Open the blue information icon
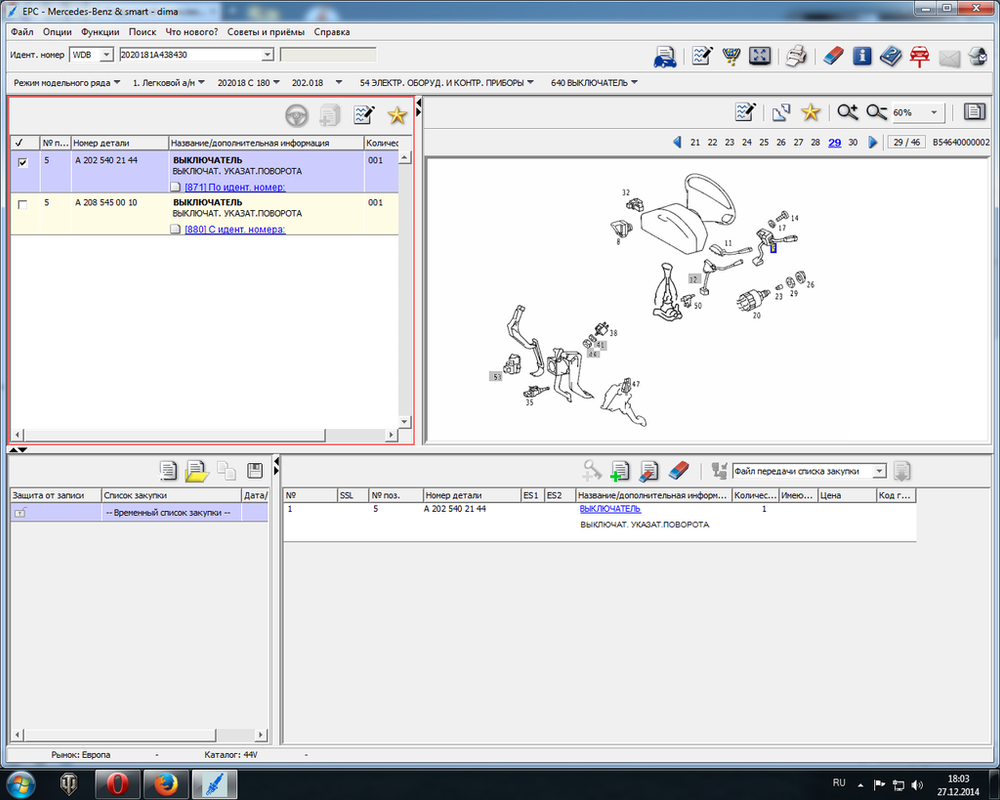 pos(862,56)
